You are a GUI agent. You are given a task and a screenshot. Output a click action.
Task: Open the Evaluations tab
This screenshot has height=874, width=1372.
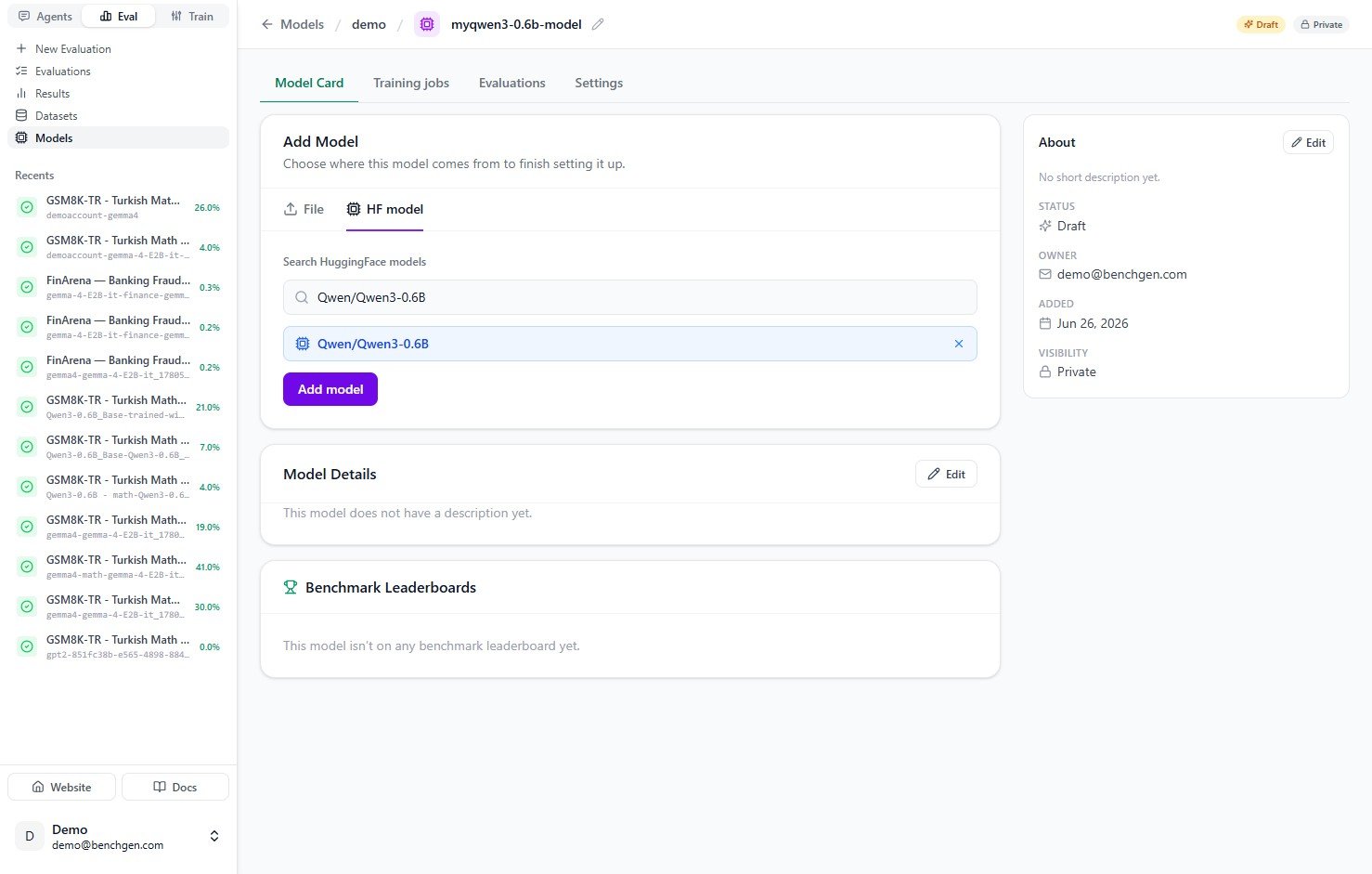point(512,83)
